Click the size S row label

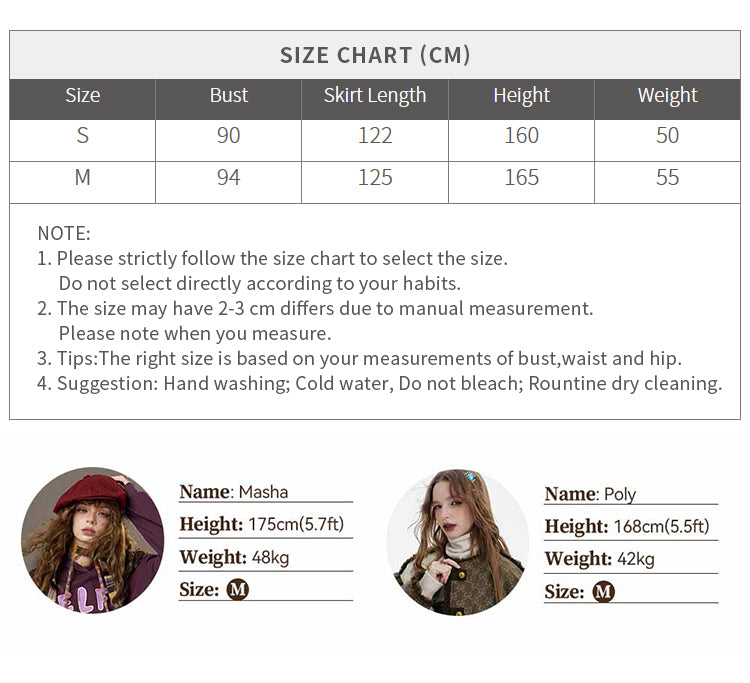82,136
